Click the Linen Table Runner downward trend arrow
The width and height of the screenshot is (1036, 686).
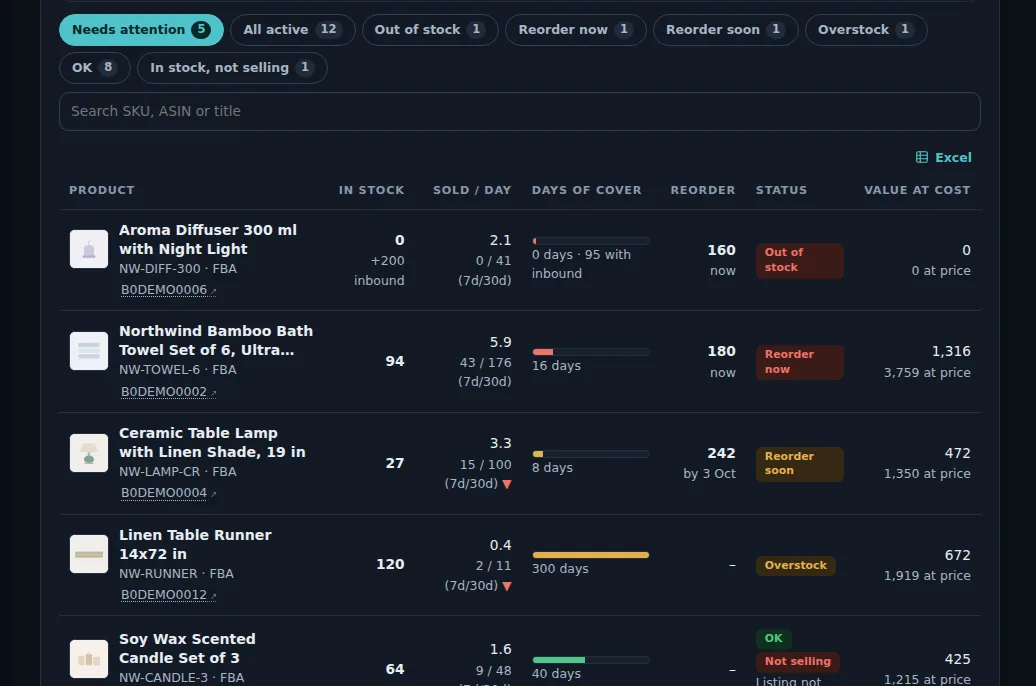pyautogui.click(x=507, y=586)
